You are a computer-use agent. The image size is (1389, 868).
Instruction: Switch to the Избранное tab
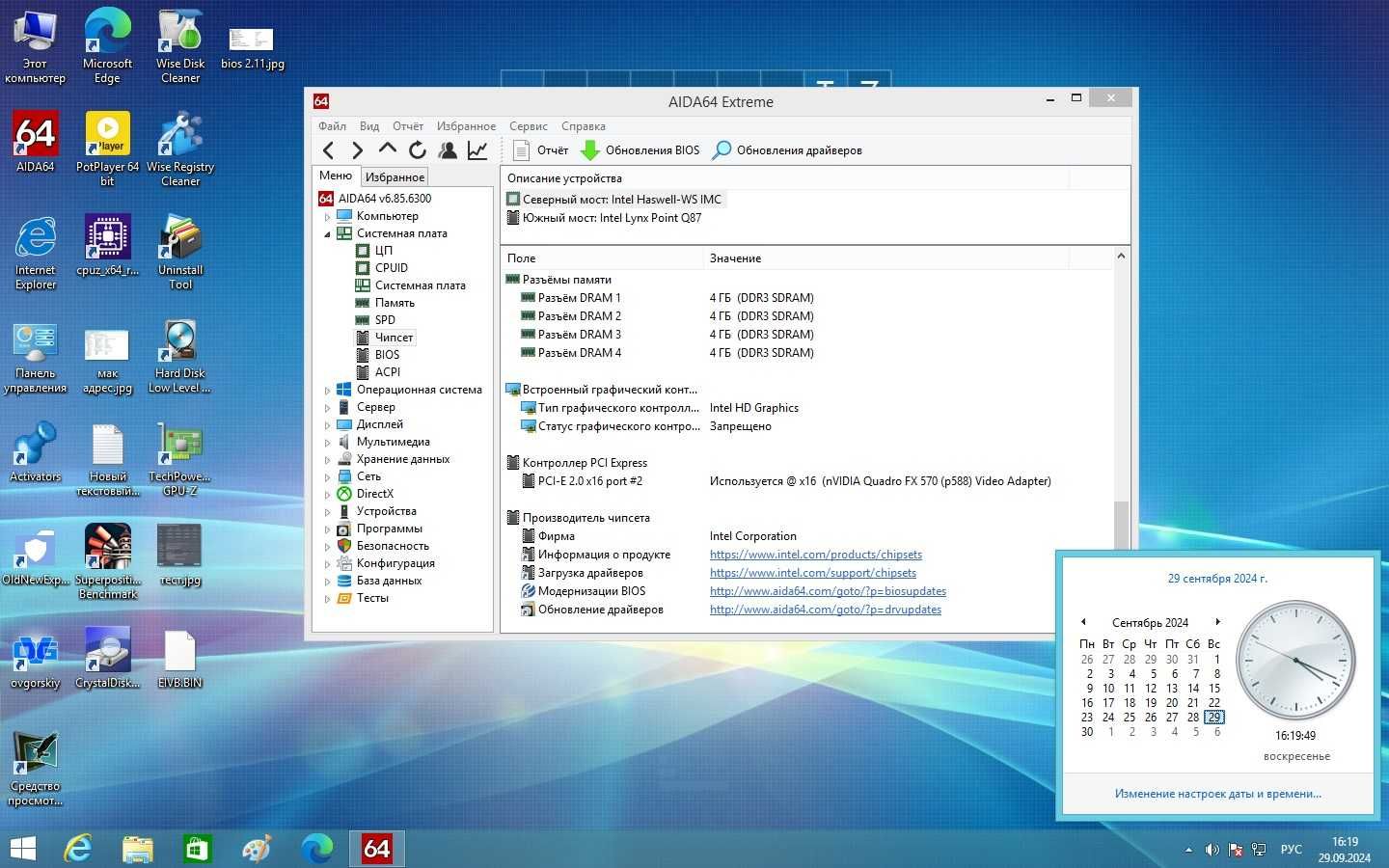coord(395,176)
